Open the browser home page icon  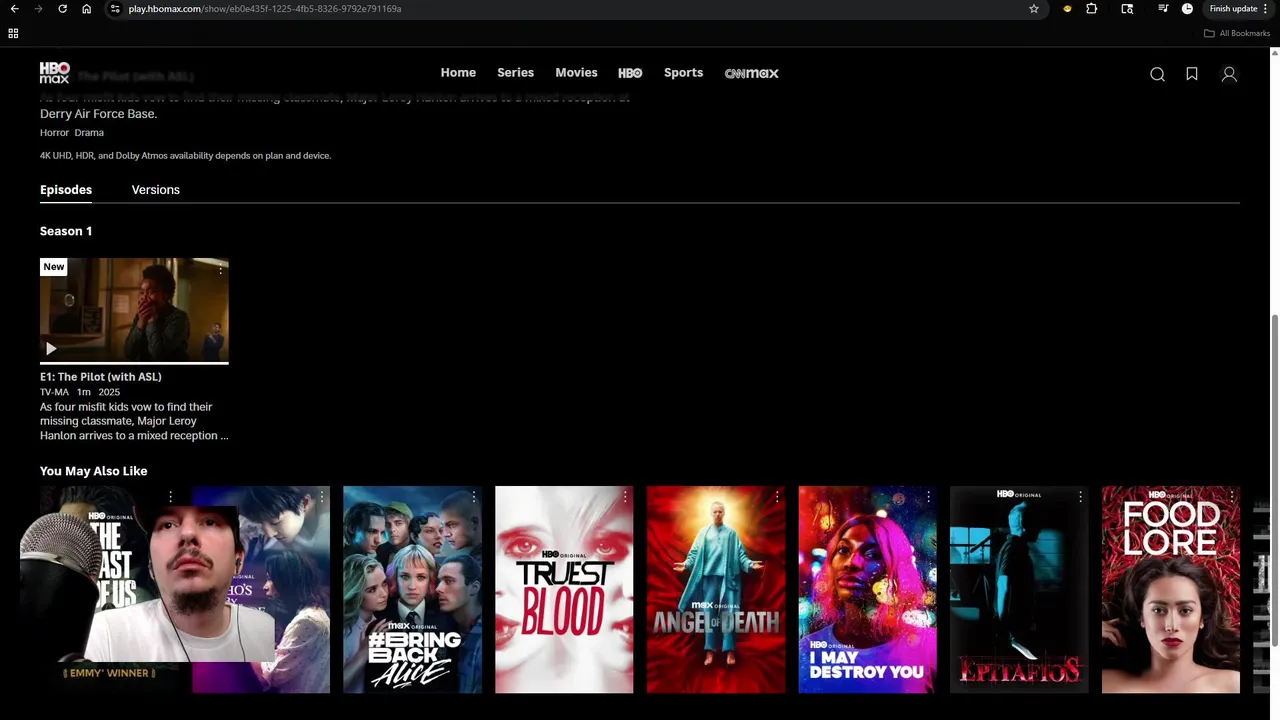[x=86, y=9]
